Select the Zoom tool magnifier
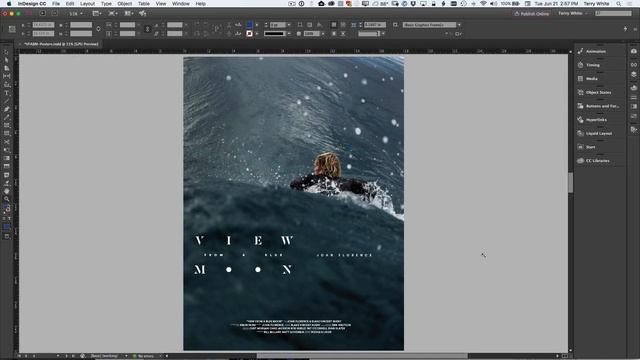The height and width of the screenshot is (360, 640). tap(7, 199)
